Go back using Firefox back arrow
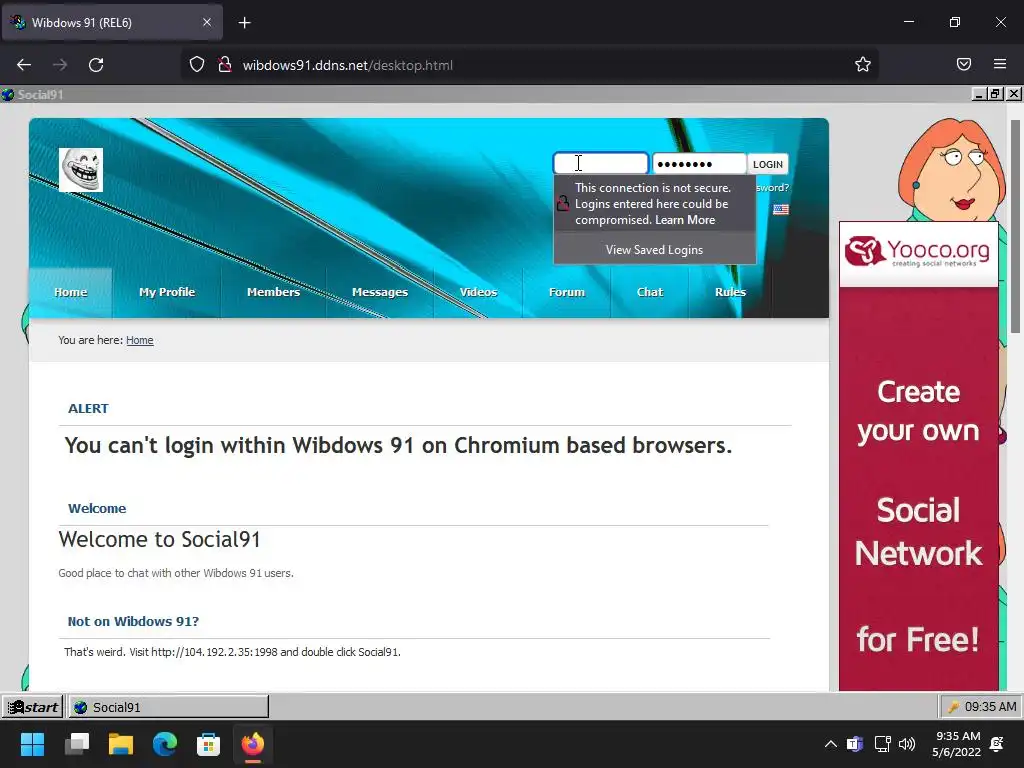Image resolution: width=1024 pixels, height=768 pixels. click(x=24, y=65)
